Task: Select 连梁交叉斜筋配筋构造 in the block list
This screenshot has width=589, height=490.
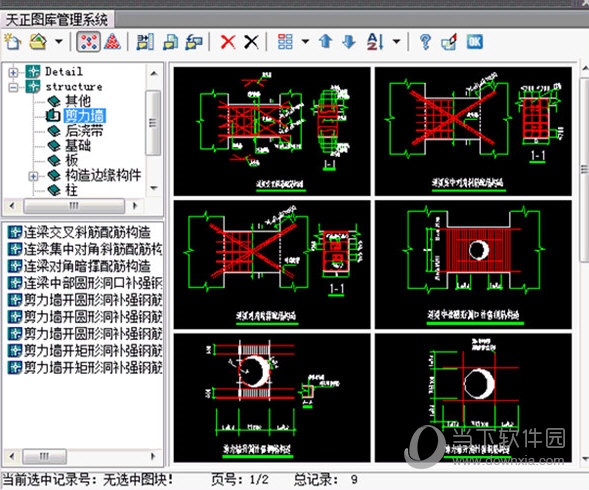Action: click(x=87, y=233)
